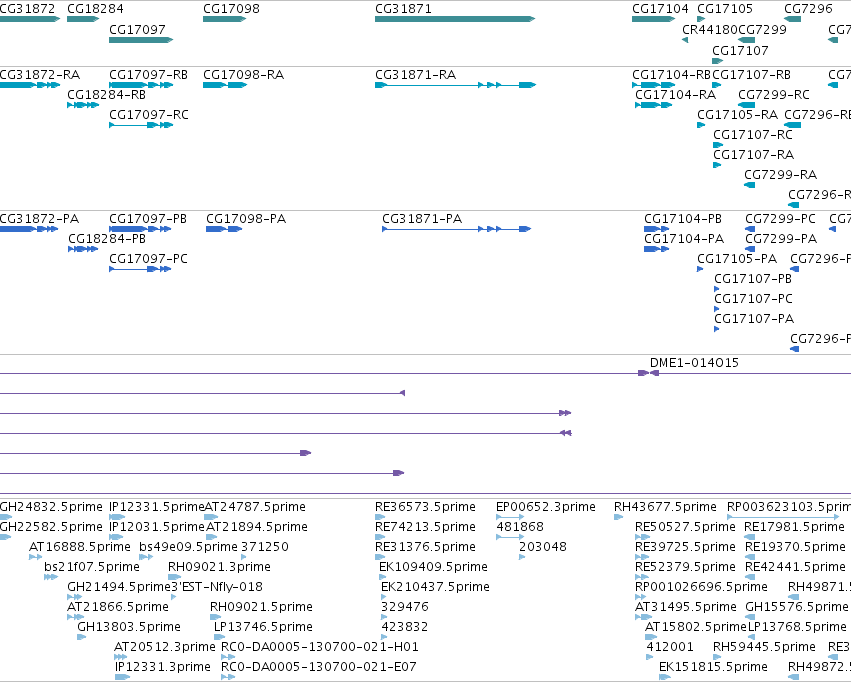Viewport: 851px width, 682px height.
Task: Select protein CG17104-PA
Action: pyautogui.click(x=657, y=250)
